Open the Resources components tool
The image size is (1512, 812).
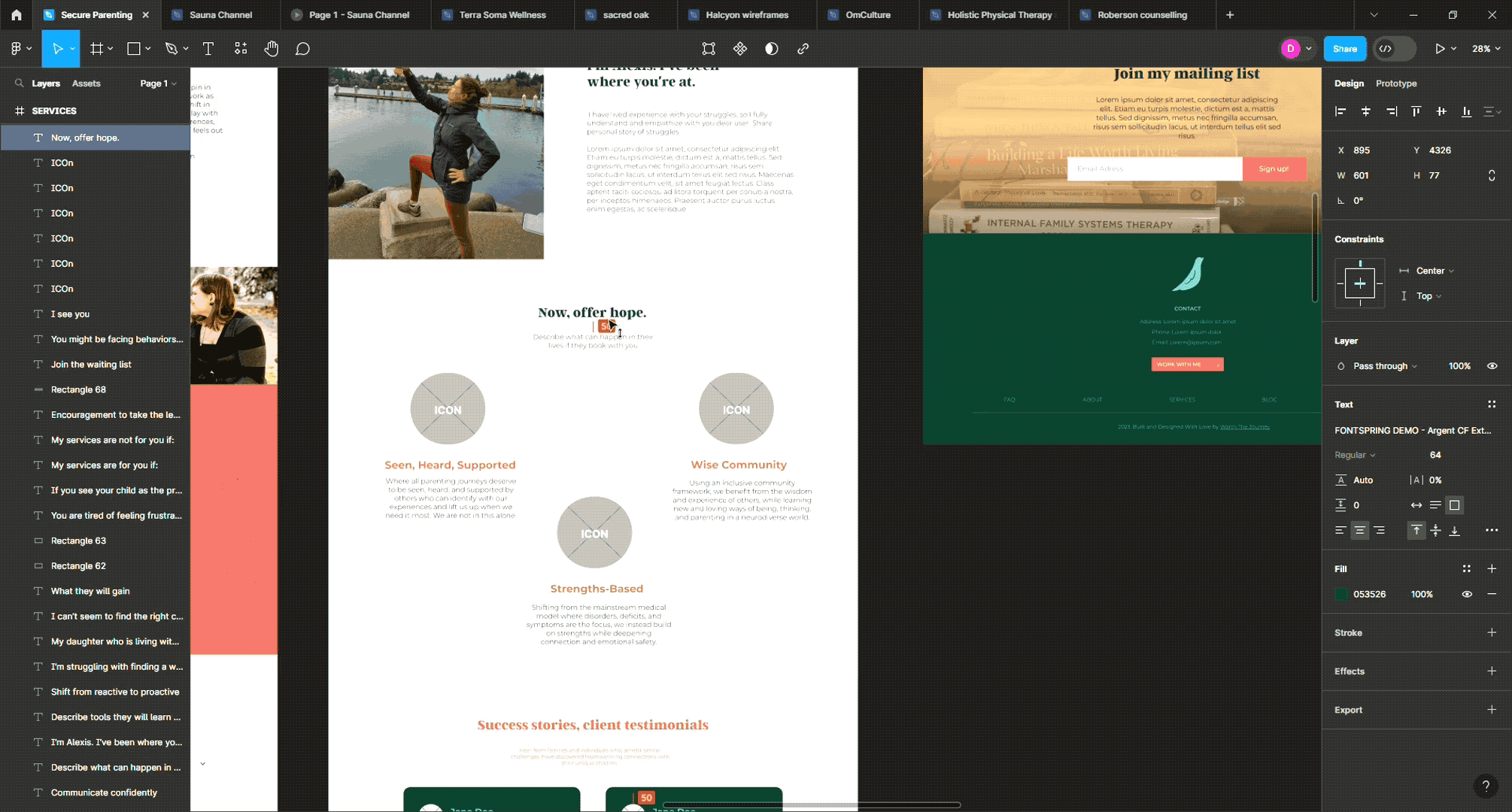(x=241, y=49)
